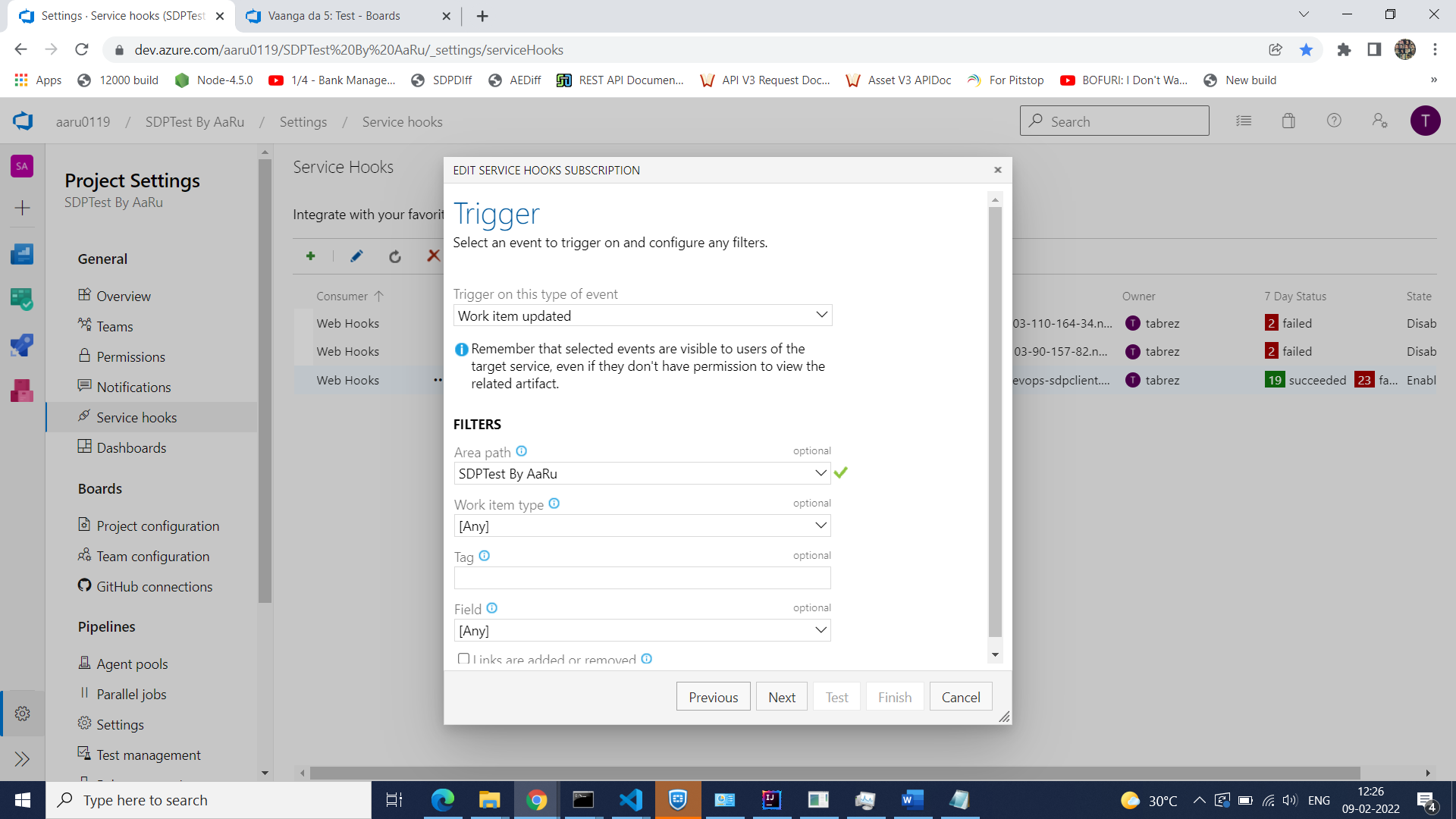Click the refresh subscriptions icon

point(395,257)
